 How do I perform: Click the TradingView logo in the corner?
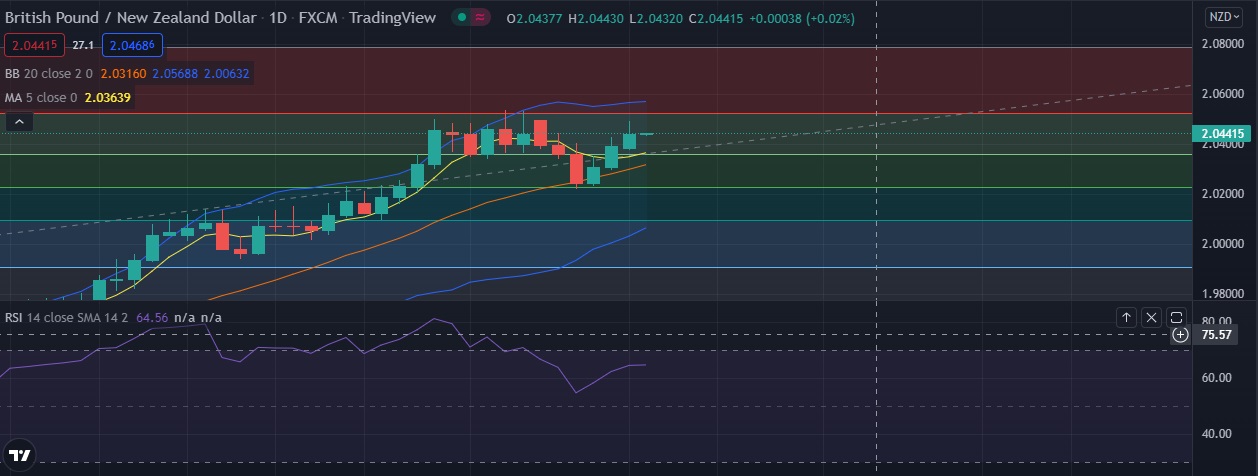tap(19, 455)
